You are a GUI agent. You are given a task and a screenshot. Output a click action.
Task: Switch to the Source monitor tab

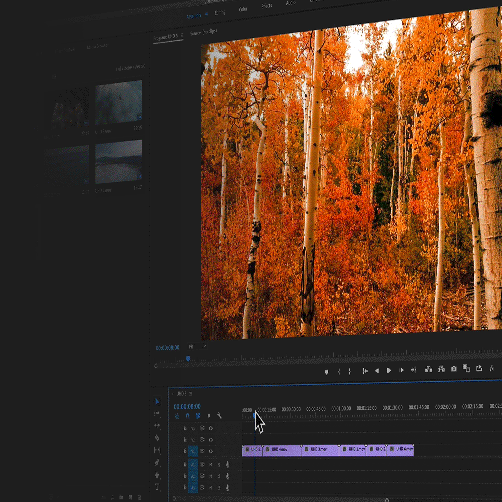203,32
